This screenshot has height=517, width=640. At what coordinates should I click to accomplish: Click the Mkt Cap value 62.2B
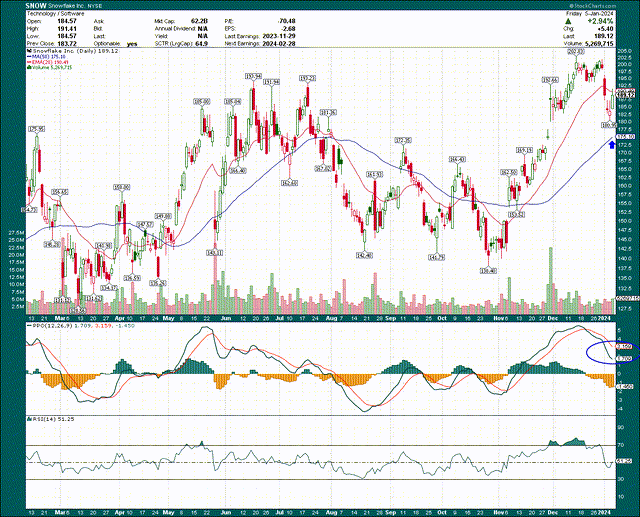pos(200,21)
